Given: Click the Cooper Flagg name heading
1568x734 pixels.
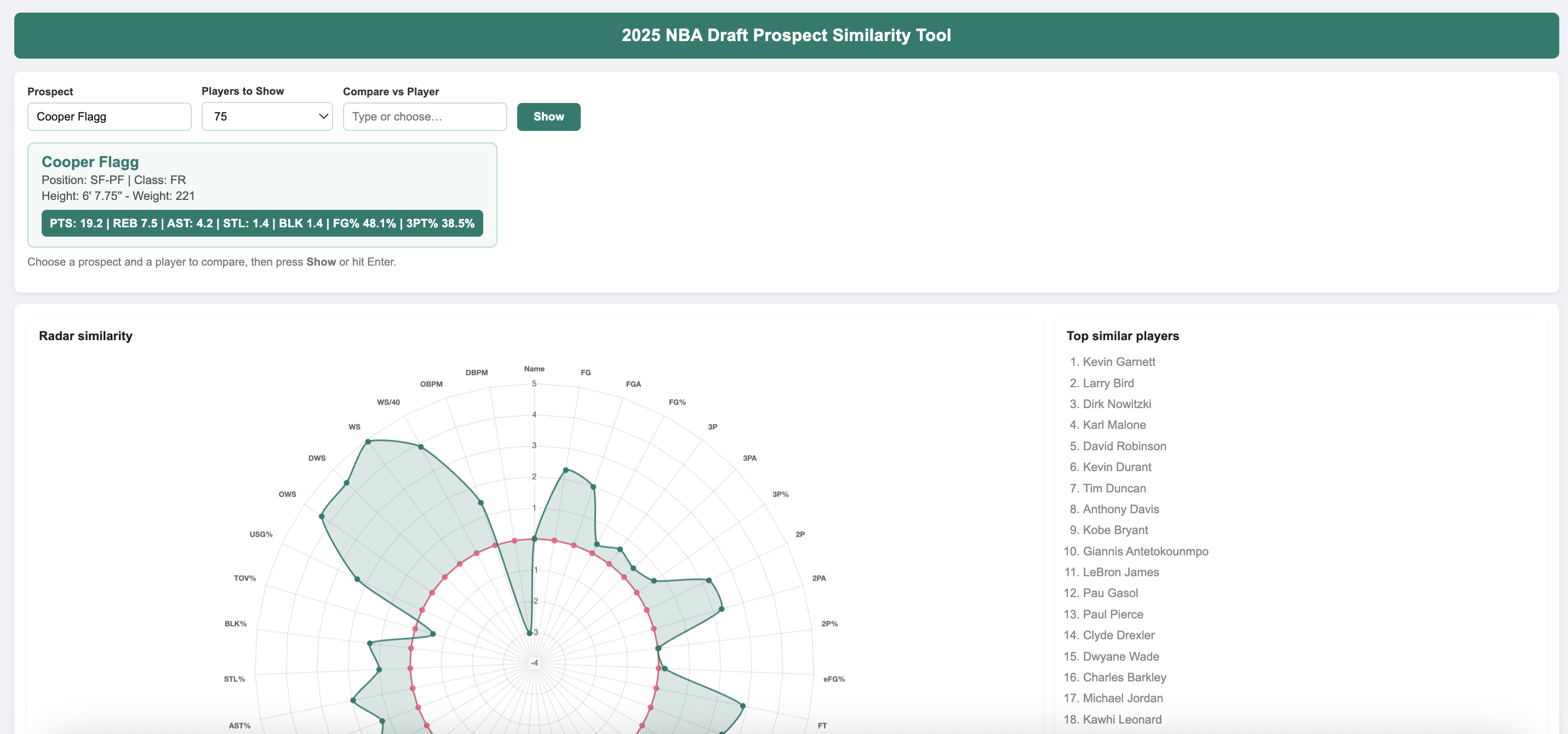Looking at the screenshot, I should pos(90,162).
